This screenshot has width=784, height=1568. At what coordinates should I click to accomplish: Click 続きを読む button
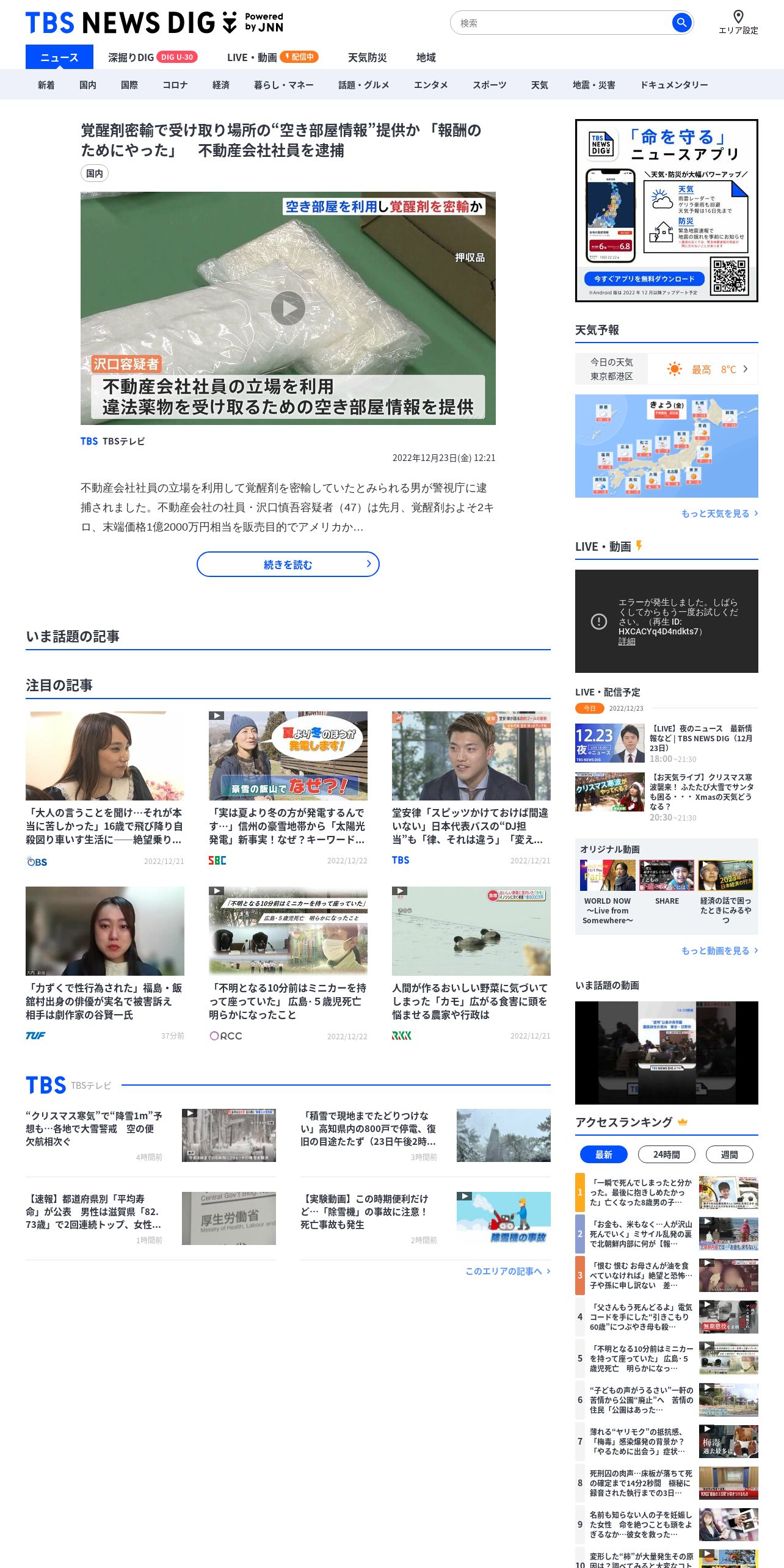click(288, 564)
